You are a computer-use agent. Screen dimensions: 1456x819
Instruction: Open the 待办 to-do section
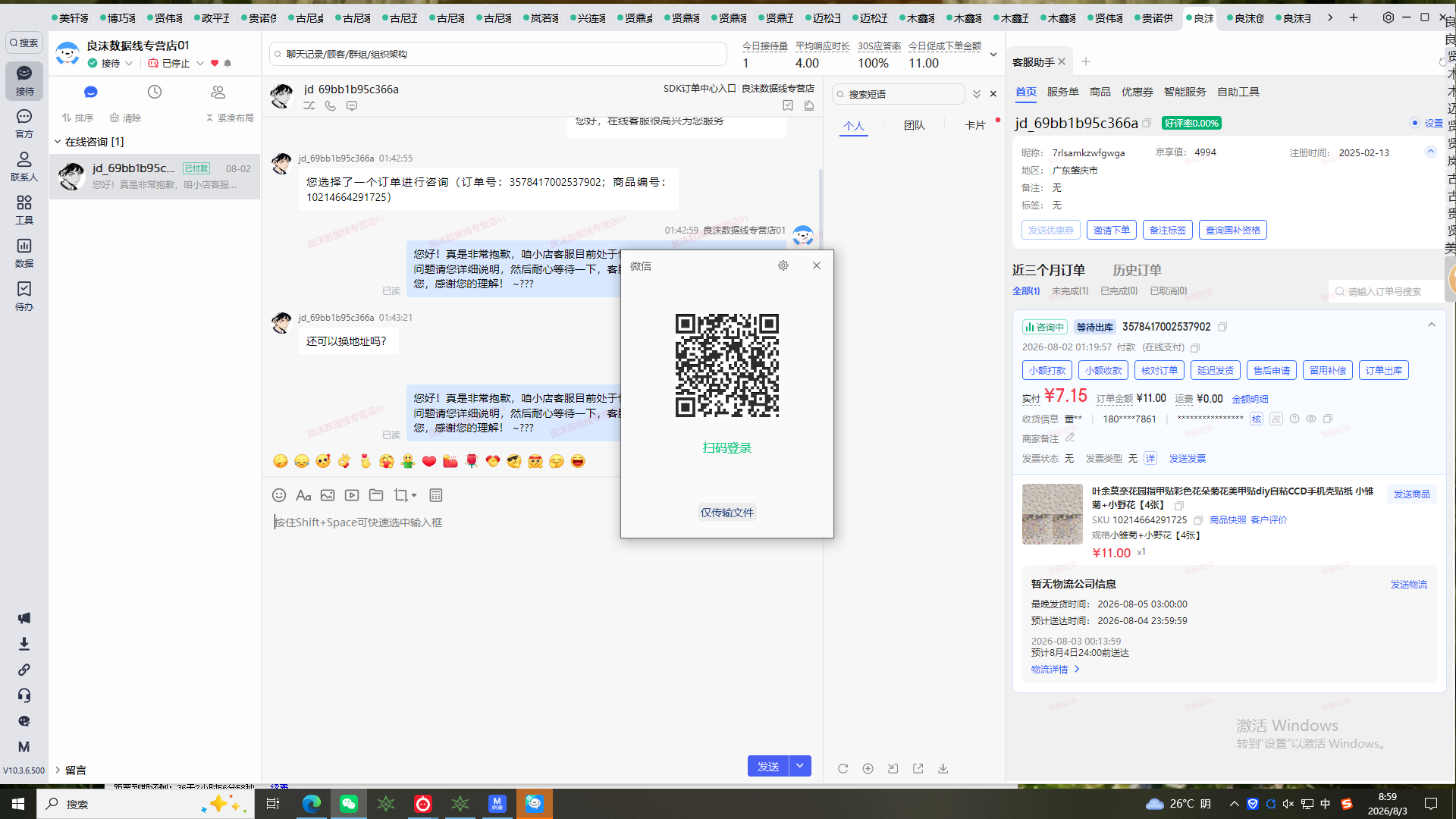click(x=24, y=296)
